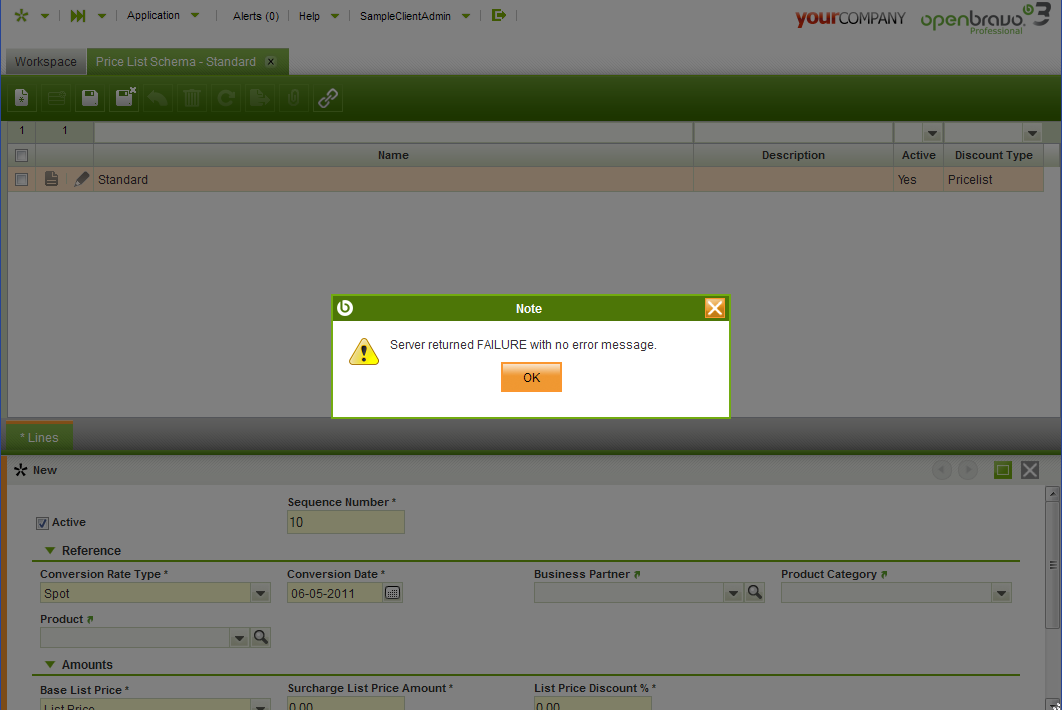Go to next record arrow in form
This screenshot has height=710, width=1062.
click(x=968, y=469)
